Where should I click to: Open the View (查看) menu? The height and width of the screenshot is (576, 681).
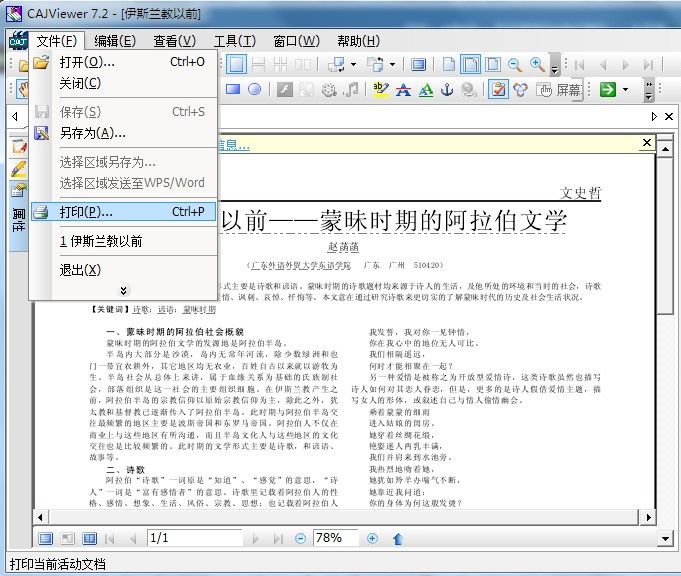[175, 41]
